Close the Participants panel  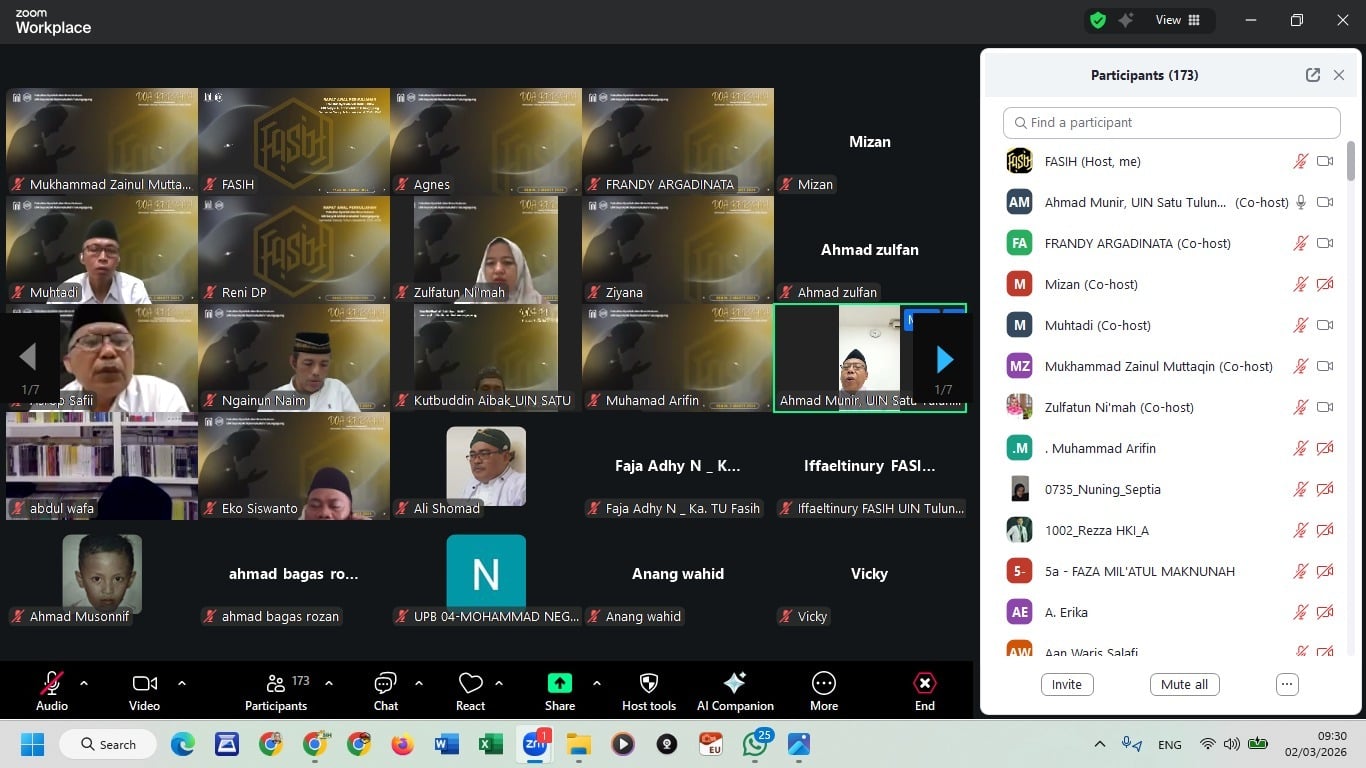[1339, 75]
